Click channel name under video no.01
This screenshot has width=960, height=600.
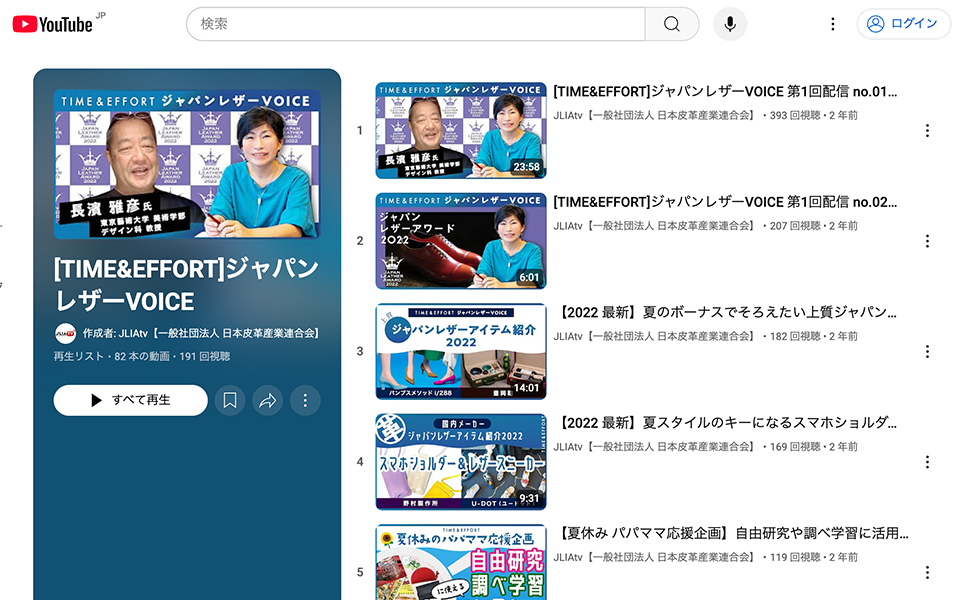click(654, 115)
